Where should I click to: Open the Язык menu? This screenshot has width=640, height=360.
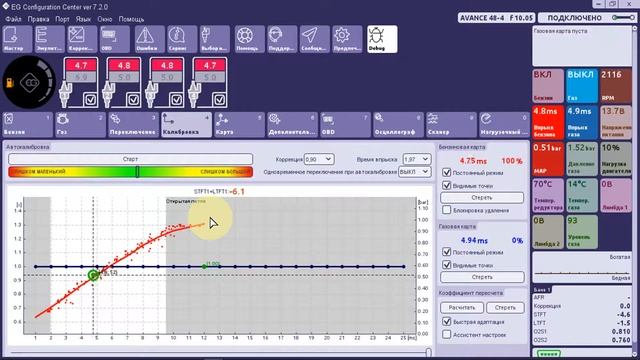[x=83, y=19]
